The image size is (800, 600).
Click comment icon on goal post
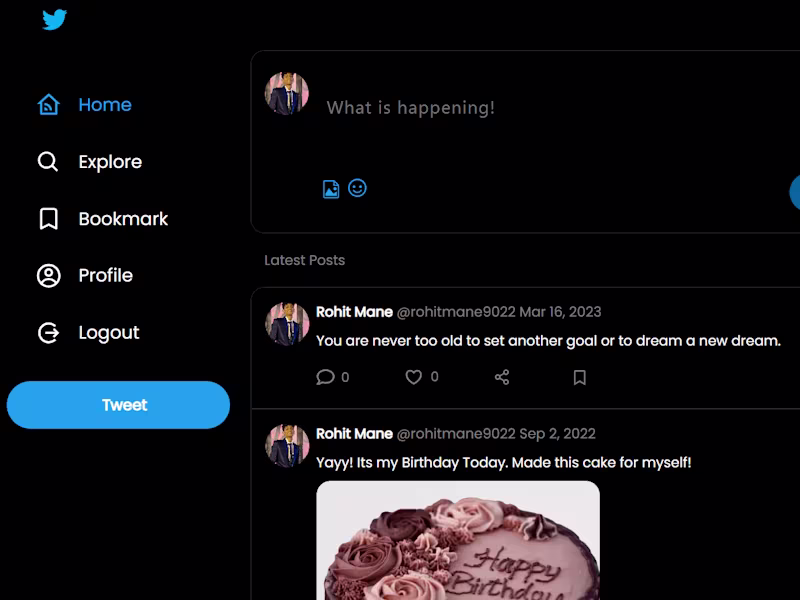(325, 377)
